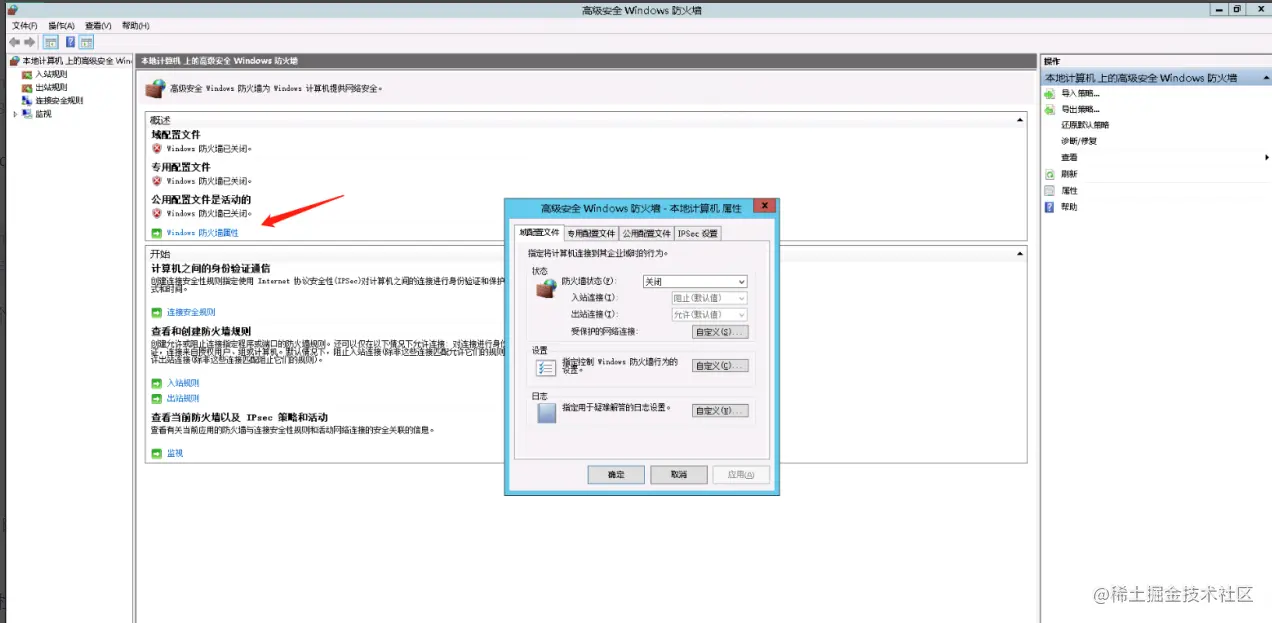
Task: Collapse the 概述 section with its arrow
Action: pyautogui.click(x=1020, y=120)
